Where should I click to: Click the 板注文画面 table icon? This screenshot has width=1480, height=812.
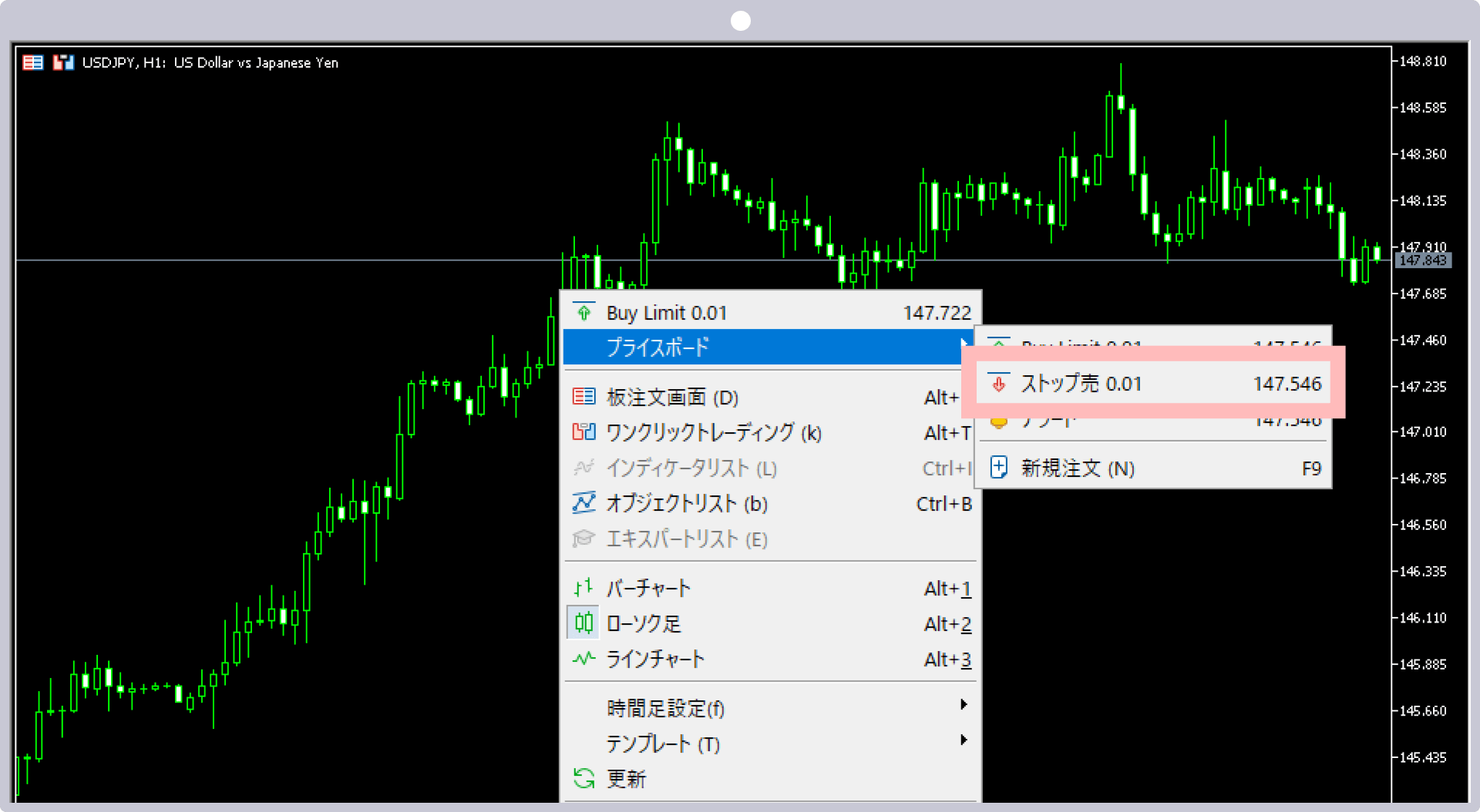584,397
